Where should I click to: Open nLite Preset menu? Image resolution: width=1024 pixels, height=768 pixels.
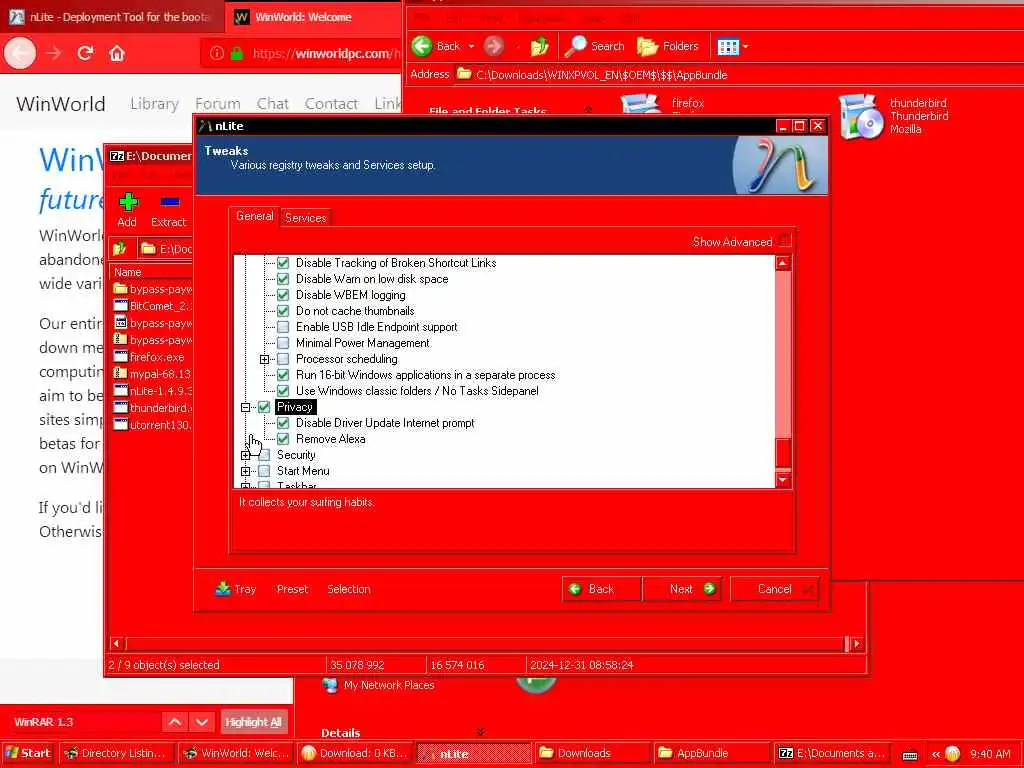(x=292, y=589)
